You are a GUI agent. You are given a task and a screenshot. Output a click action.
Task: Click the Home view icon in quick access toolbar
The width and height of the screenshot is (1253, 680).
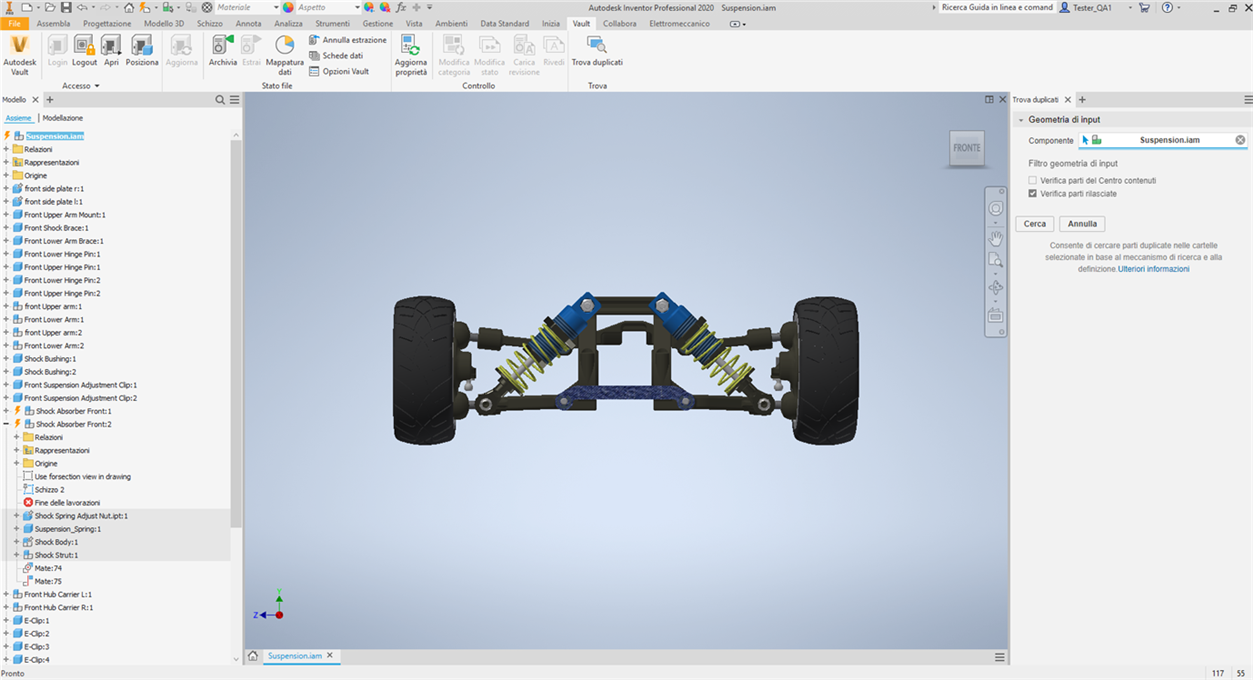click(x=129, y=7)
